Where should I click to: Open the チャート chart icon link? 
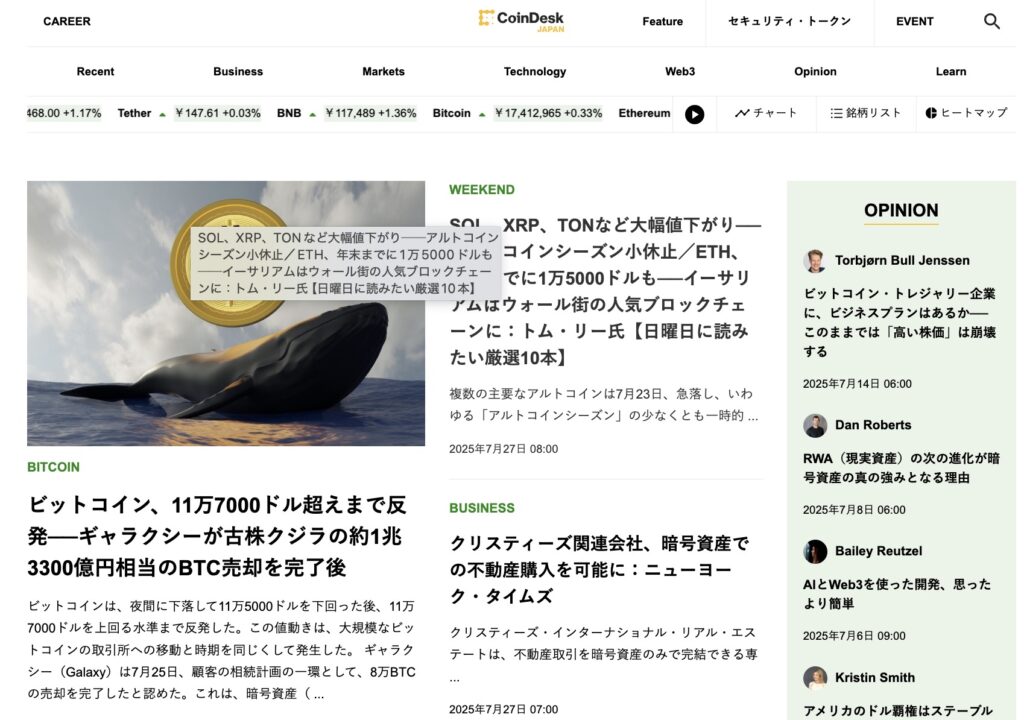[766, 113]
